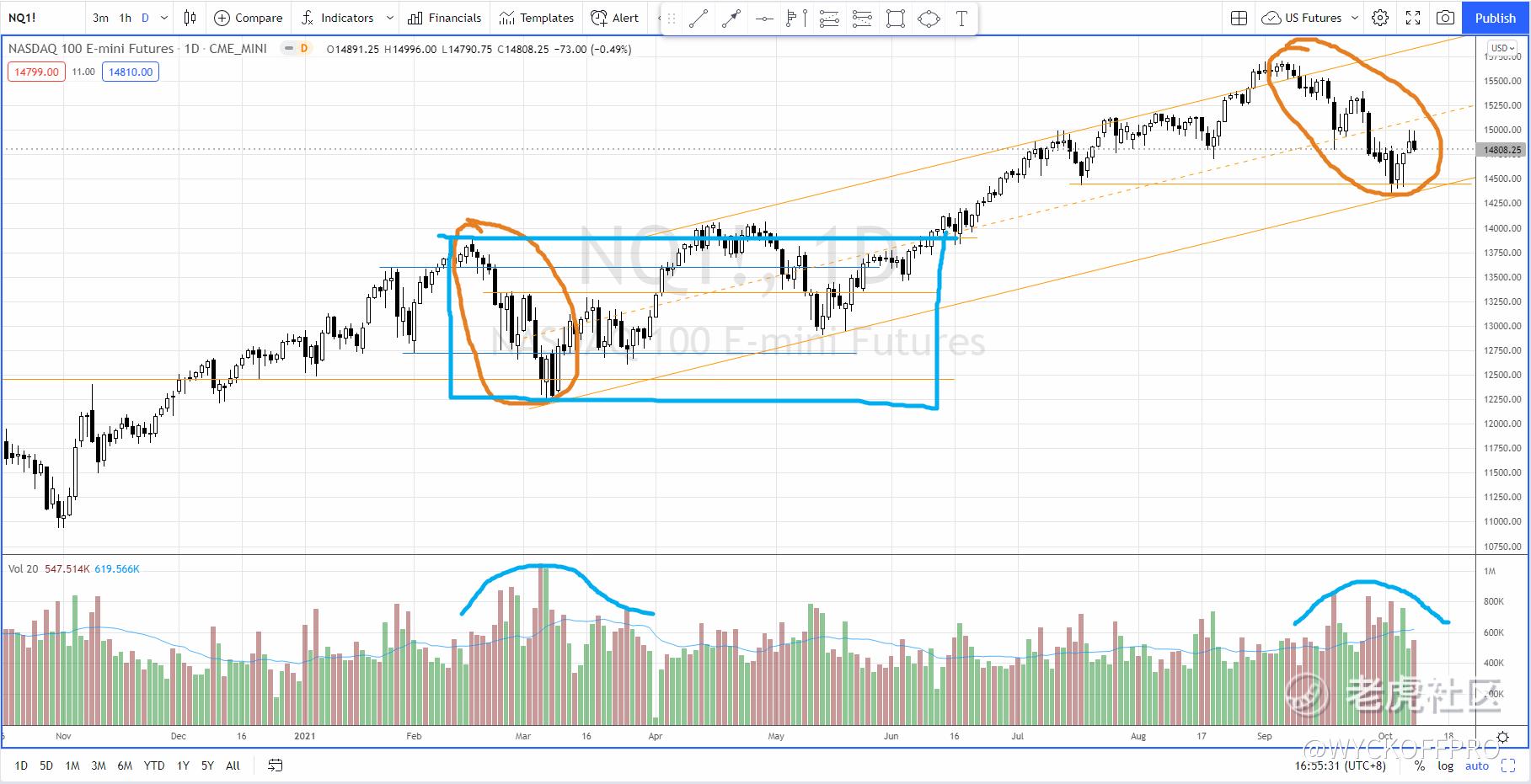Click the 1M volume axis label
This screenshot has width=1531, height=784.
pos(1490,572)
